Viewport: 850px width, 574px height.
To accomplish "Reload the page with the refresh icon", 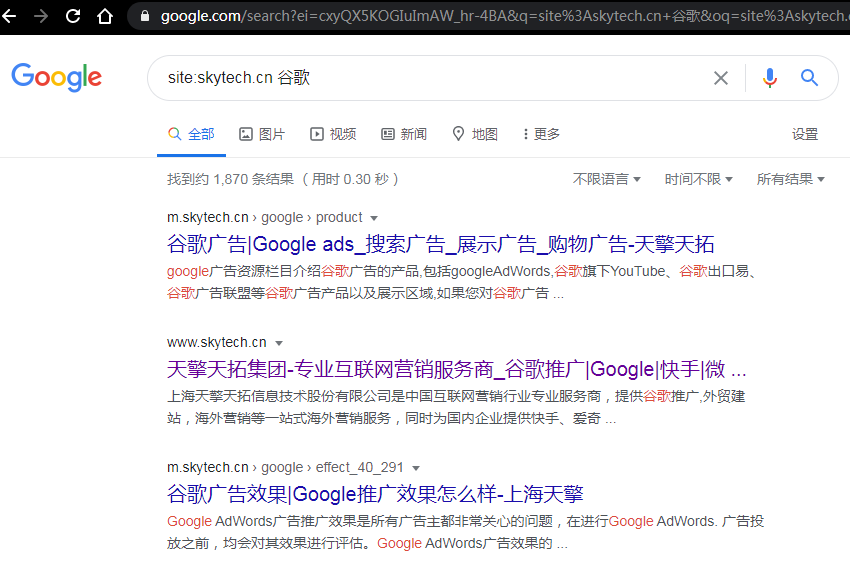I will (73, 16).
